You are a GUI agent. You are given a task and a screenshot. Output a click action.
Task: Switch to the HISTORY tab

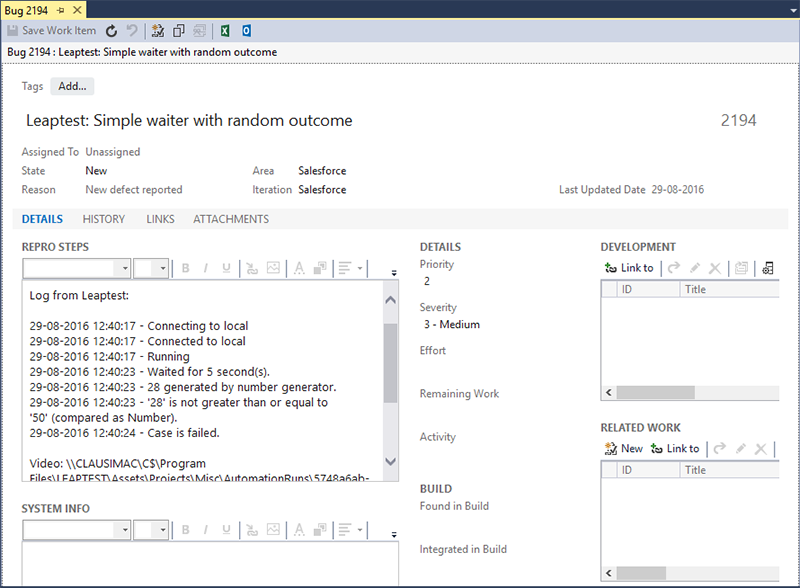point(104,219)
